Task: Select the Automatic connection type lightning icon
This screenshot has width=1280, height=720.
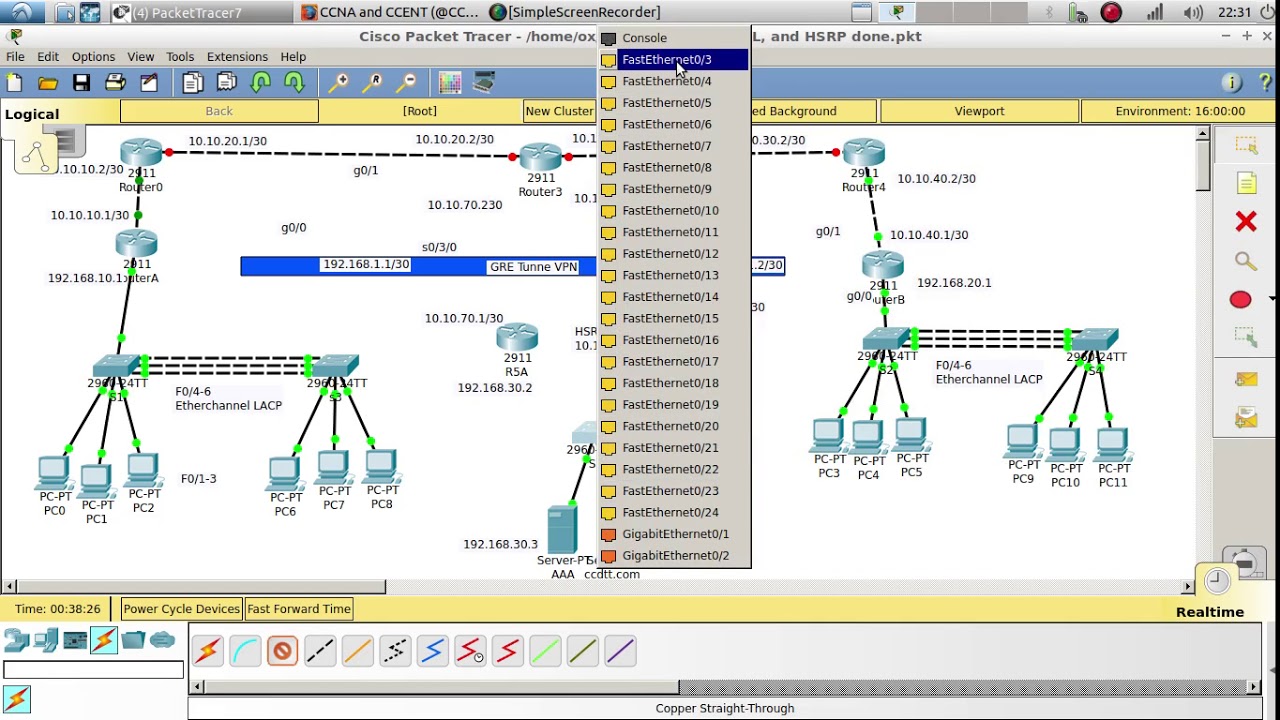Action: click(x=207, y=652)
